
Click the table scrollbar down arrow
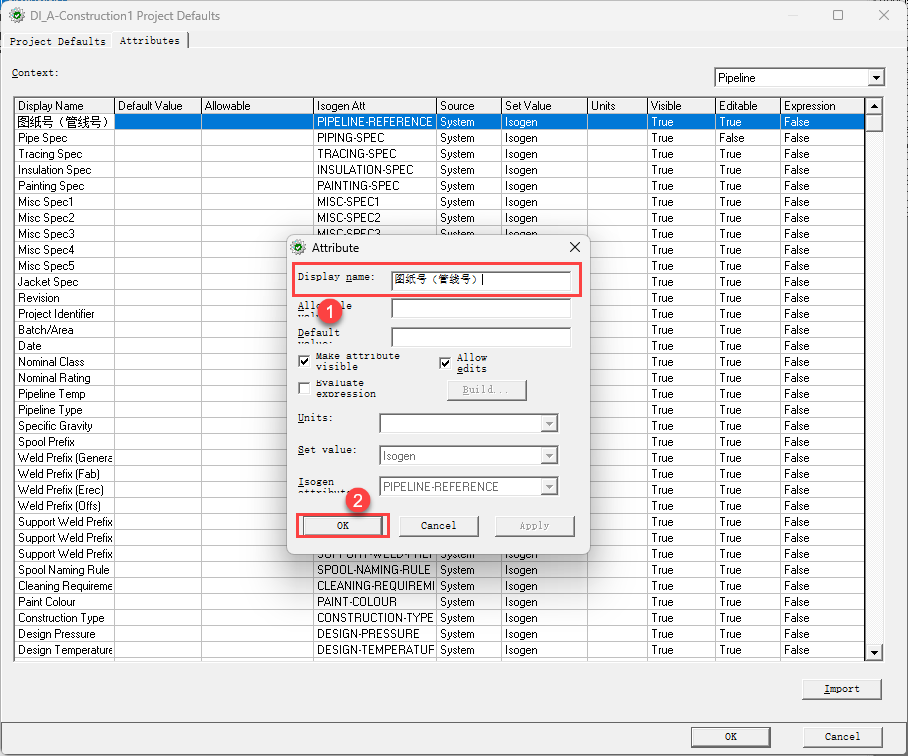[x=874, y=652]
